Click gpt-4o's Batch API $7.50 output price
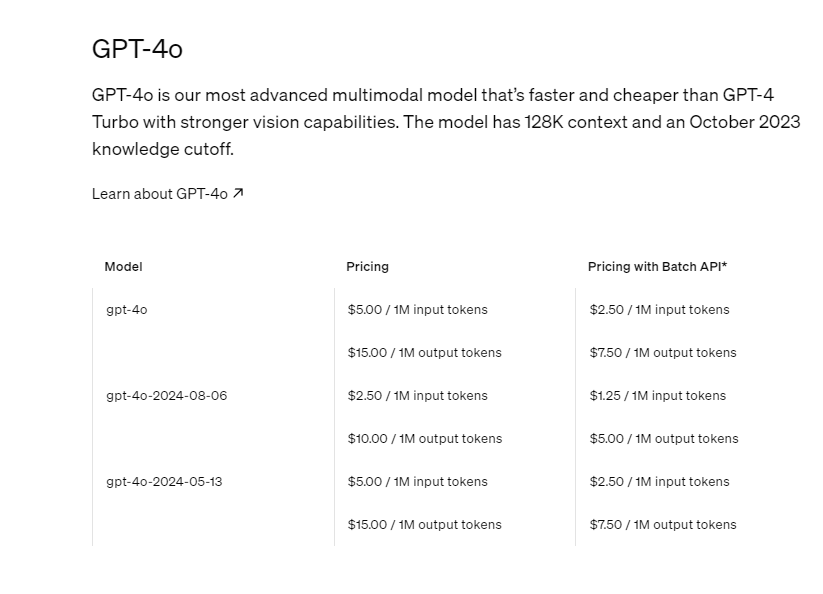823x594 pixels. point(662,353)
